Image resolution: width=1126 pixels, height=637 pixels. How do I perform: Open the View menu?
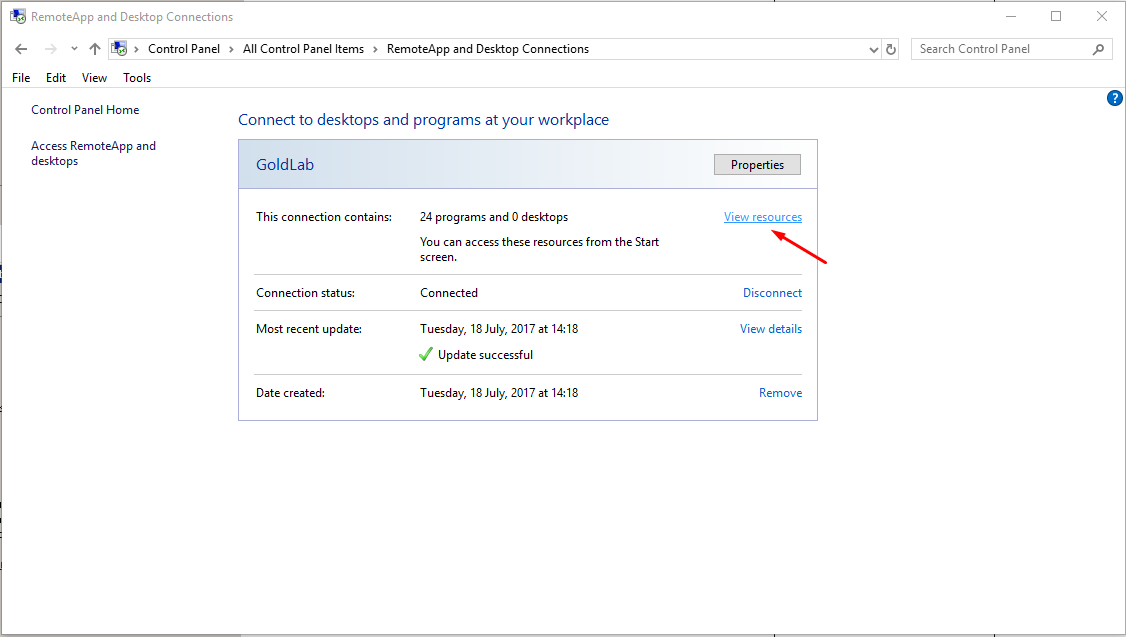(x=94, y=78)
